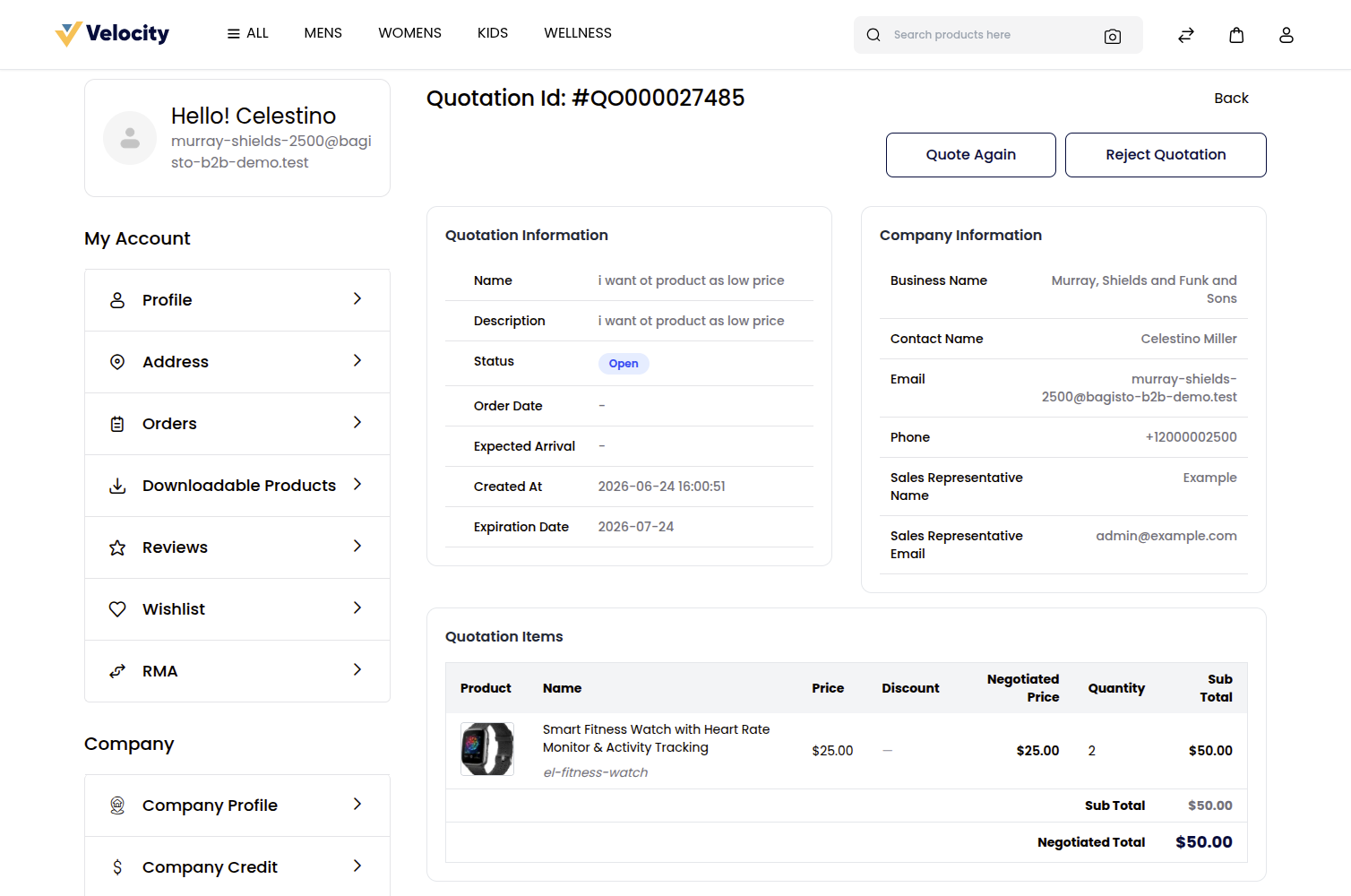This screenshot has width=1351, height=896.
Task: Open image search camera icon
Action: pyautogui.click(x=1113, y=36)
